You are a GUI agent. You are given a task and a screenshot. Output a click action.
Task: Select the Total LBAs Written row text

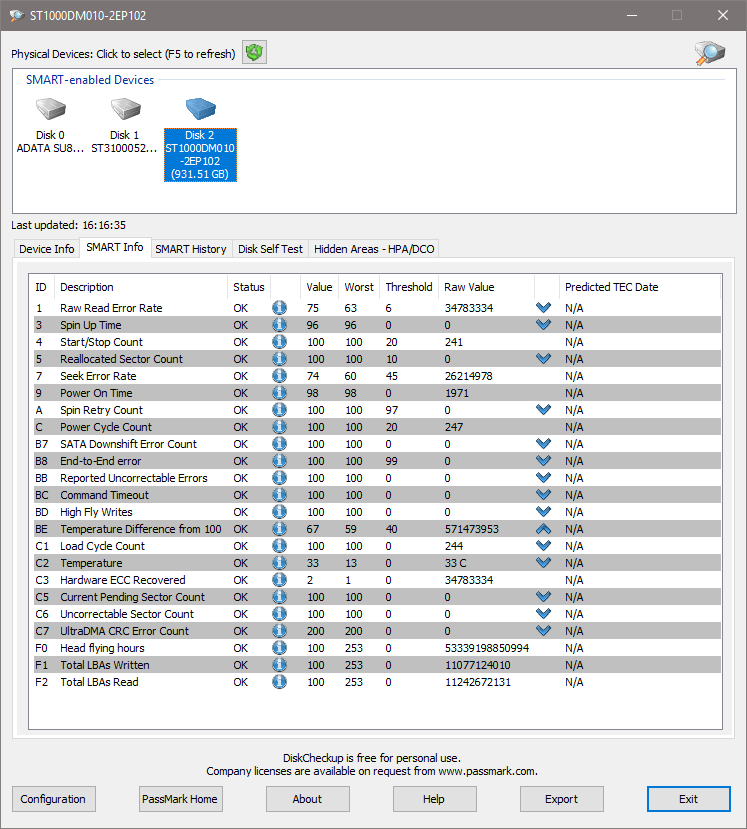tap(105, 665)
